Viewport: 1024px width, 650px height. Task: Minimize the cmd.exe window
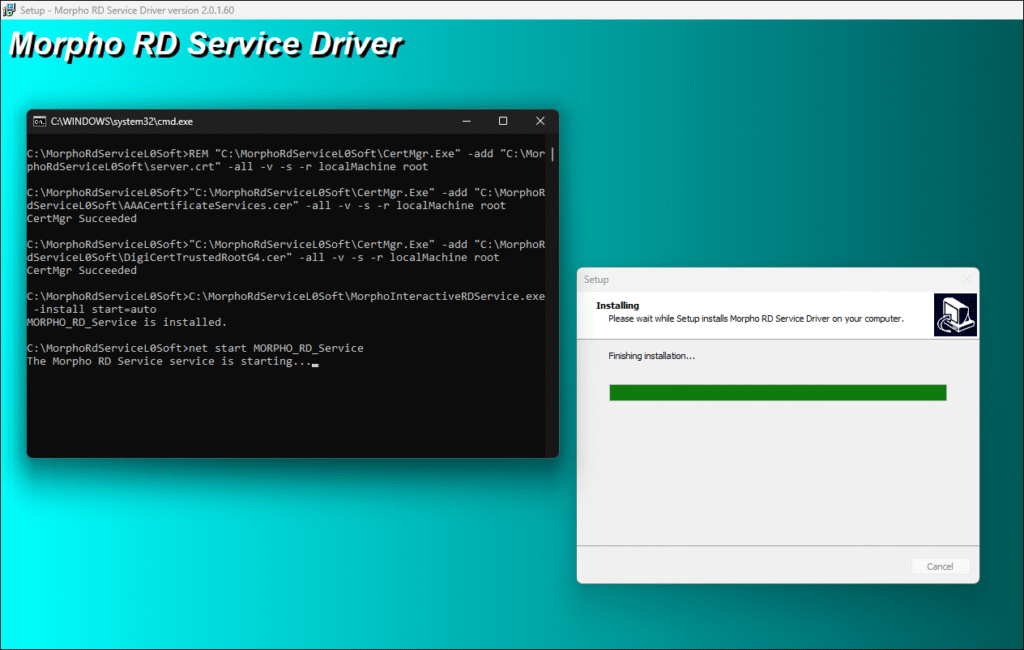tap(466, 121)
